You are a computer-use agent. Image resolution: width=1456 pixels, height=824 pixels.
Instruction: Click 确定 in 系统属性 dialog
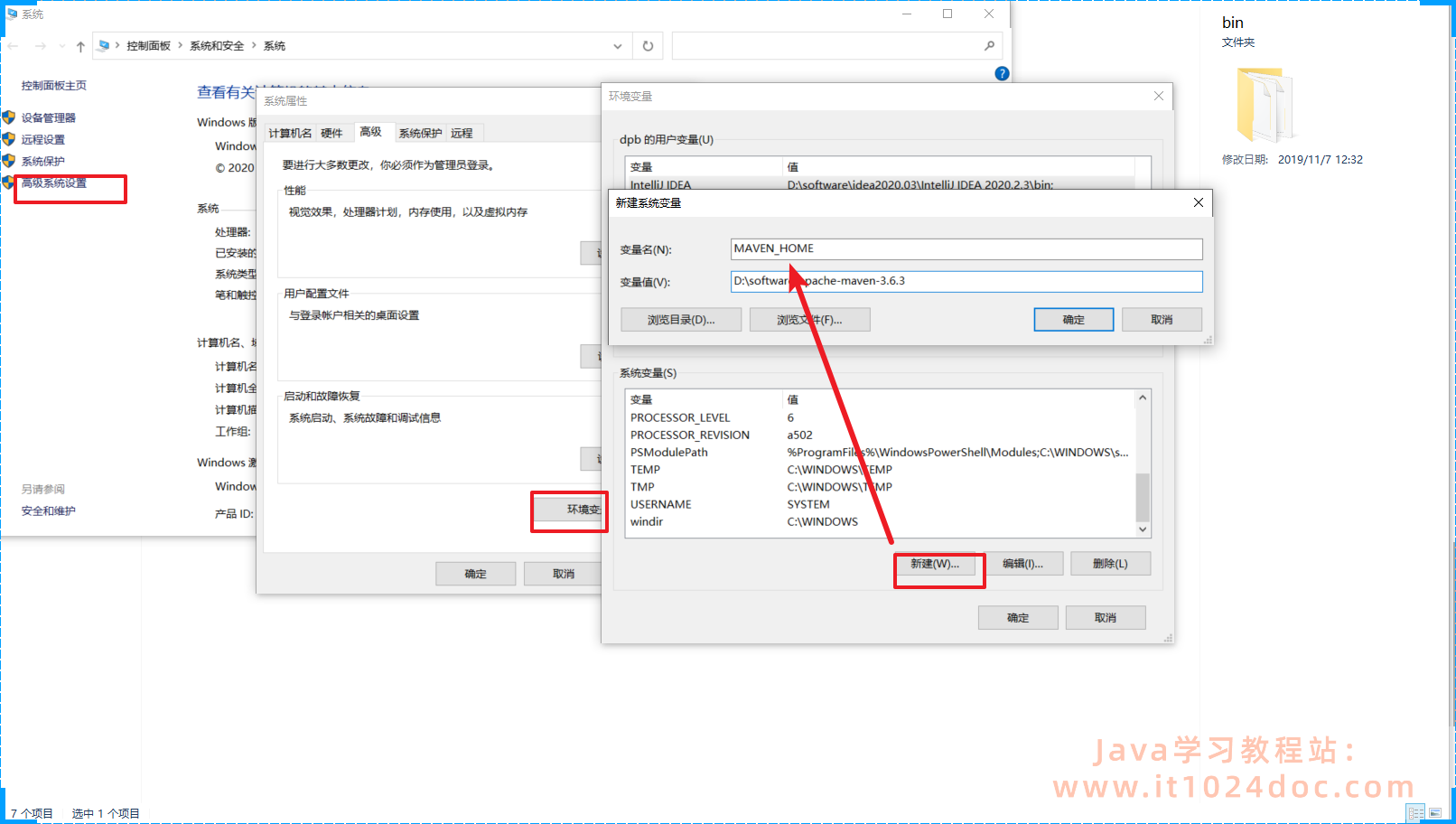tap(475, 574)
